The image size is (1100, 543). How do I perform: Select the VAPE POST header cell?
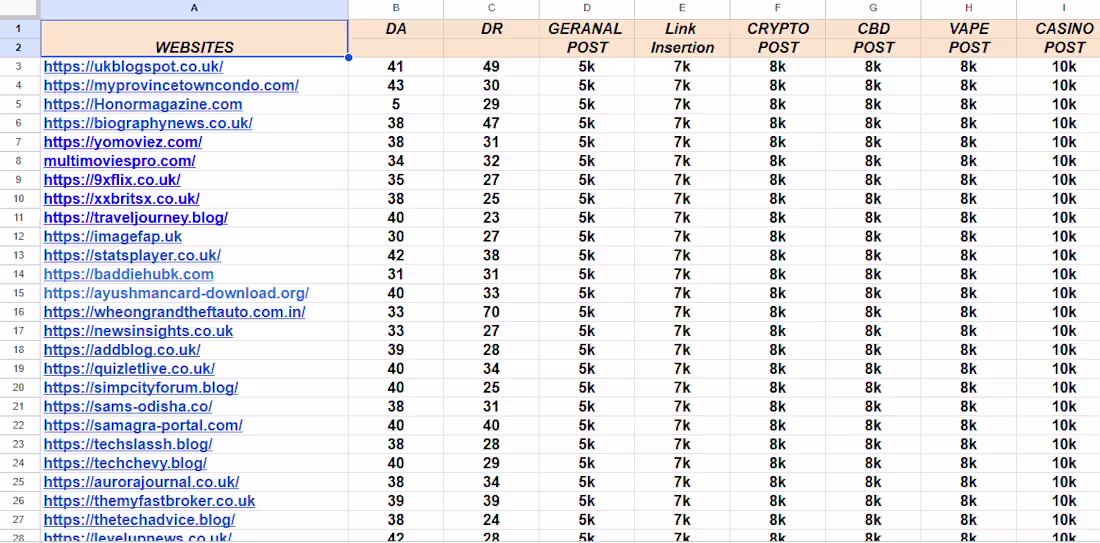click(x=968, y=39)
